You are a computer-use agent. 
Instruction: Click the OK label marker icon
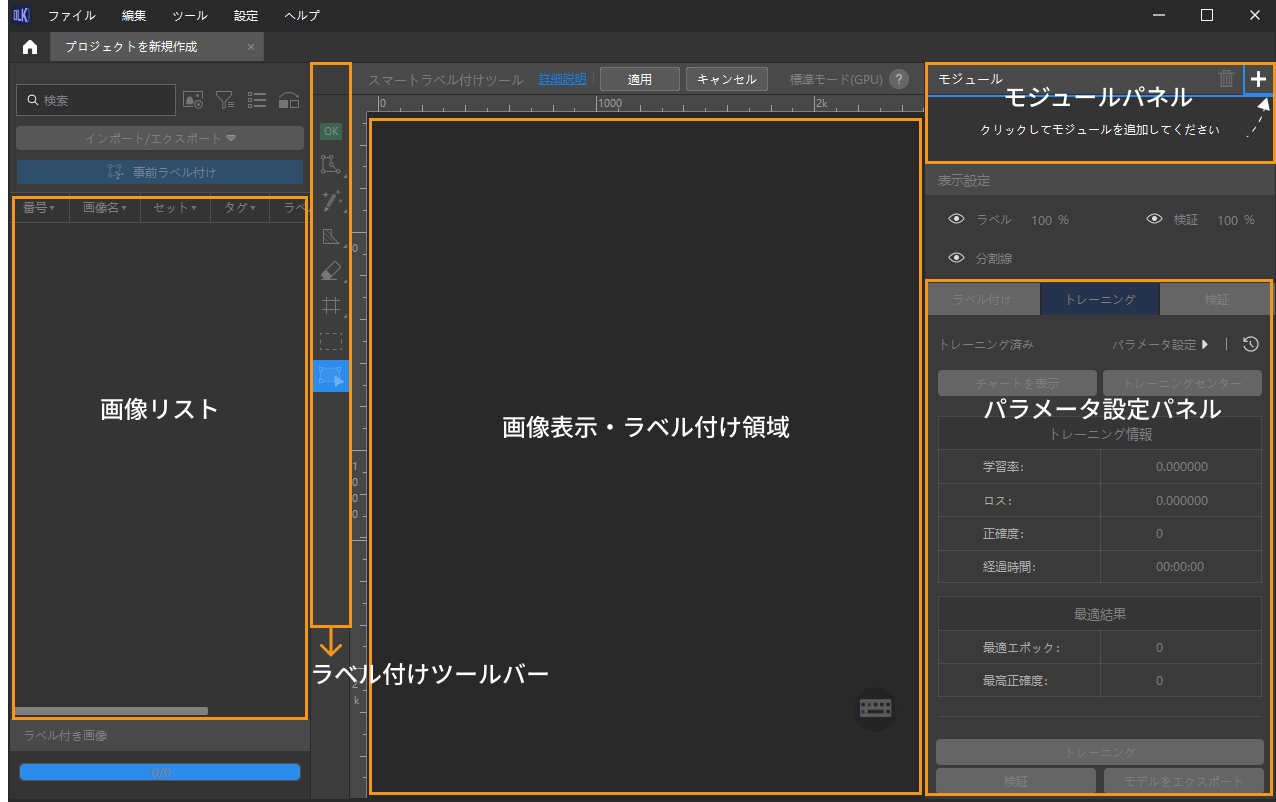(331, 131)
